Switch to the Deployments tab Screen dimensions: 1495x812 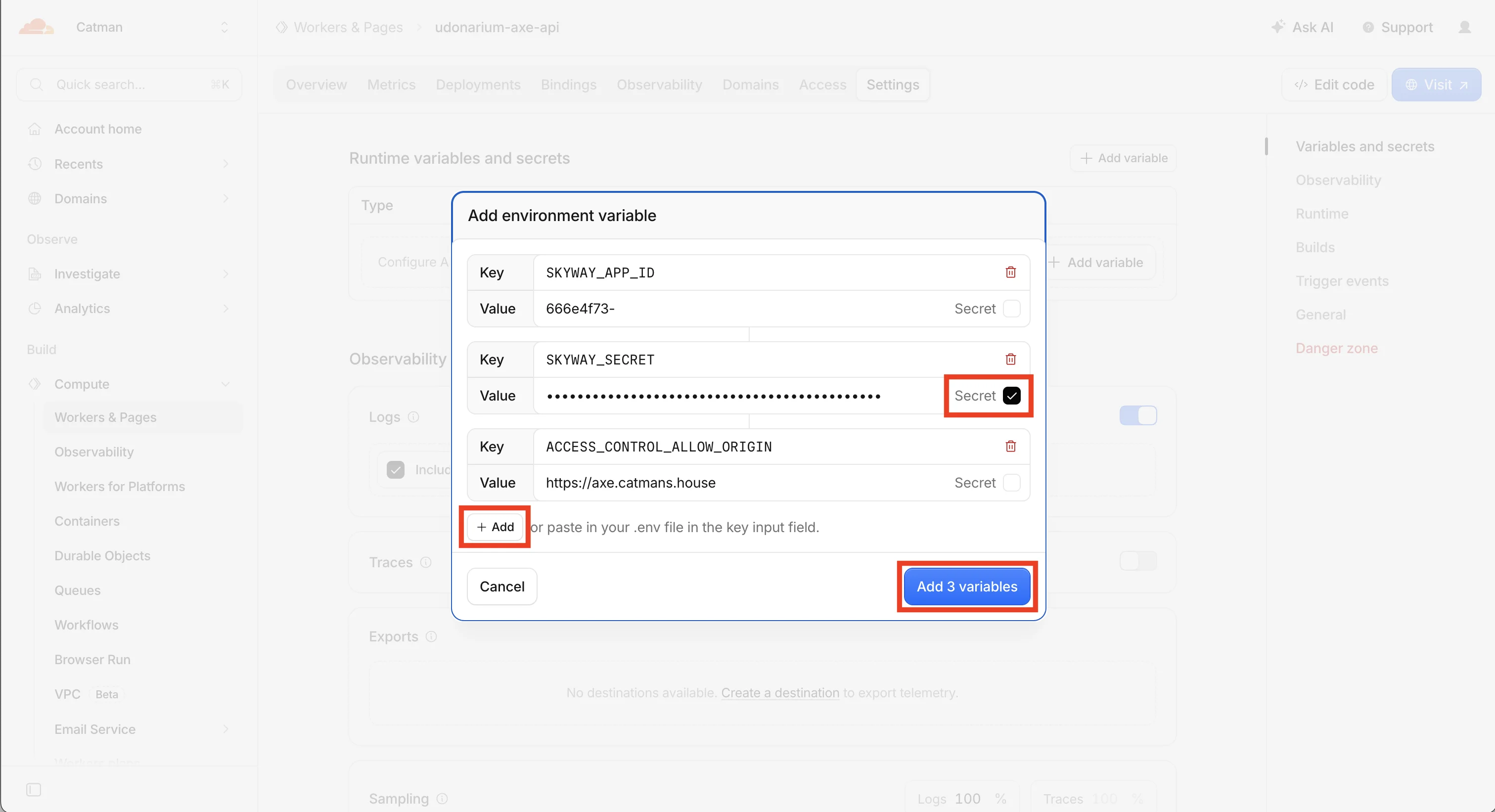pos(478,85)
